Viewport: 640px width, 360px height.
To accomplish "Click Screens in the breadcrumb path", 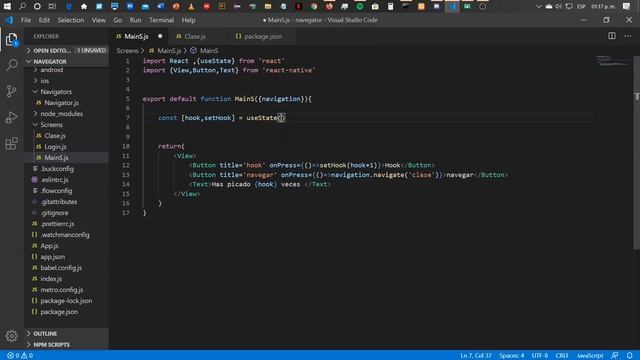I will (127, 51).
